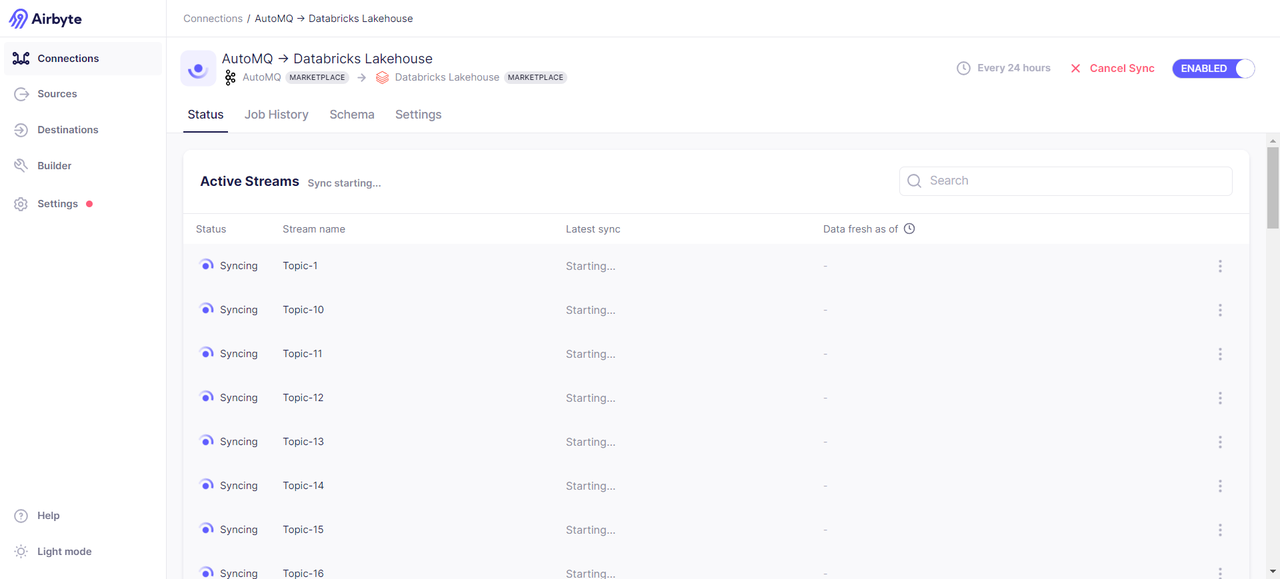The height and width of the screenshot is (579, 1280).
Task: Switch to the Job History tab
Action: coord(276,115)
